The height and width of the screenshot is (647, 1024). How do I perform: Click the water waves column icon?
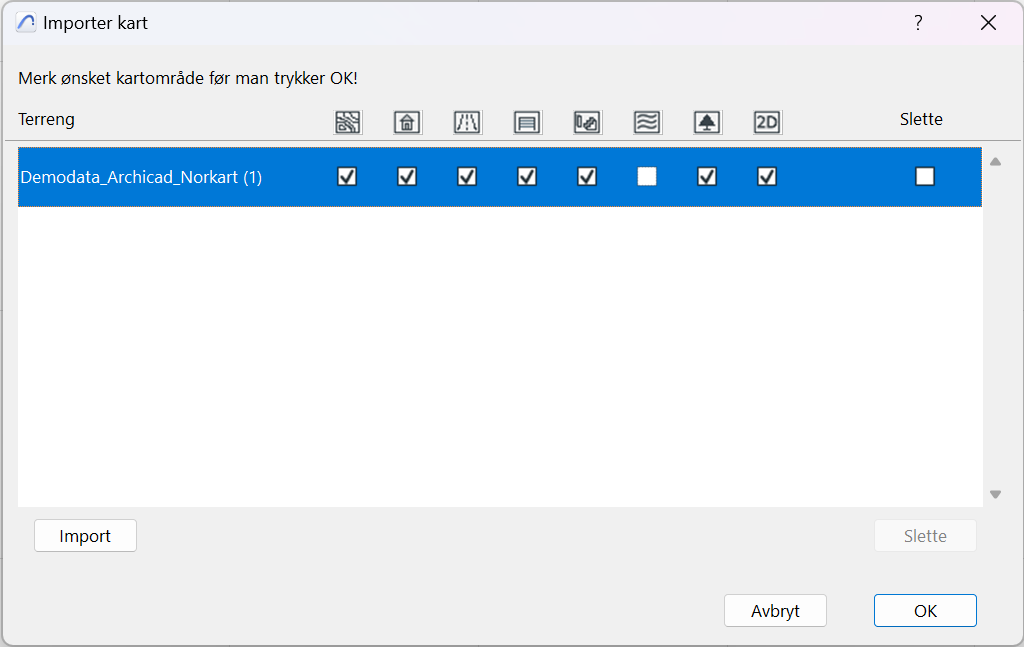pos(647,122)
